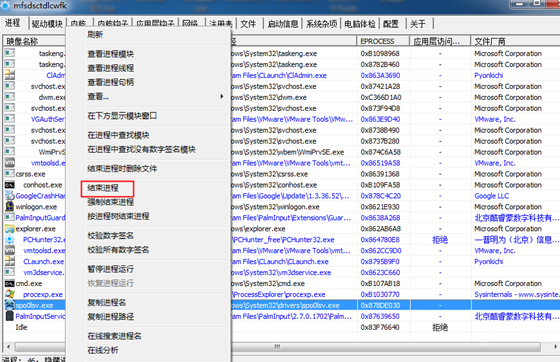Select 查看进程线程 in the context menu
Viewport: 560px width, 362px height.
[x=111, y=68]
